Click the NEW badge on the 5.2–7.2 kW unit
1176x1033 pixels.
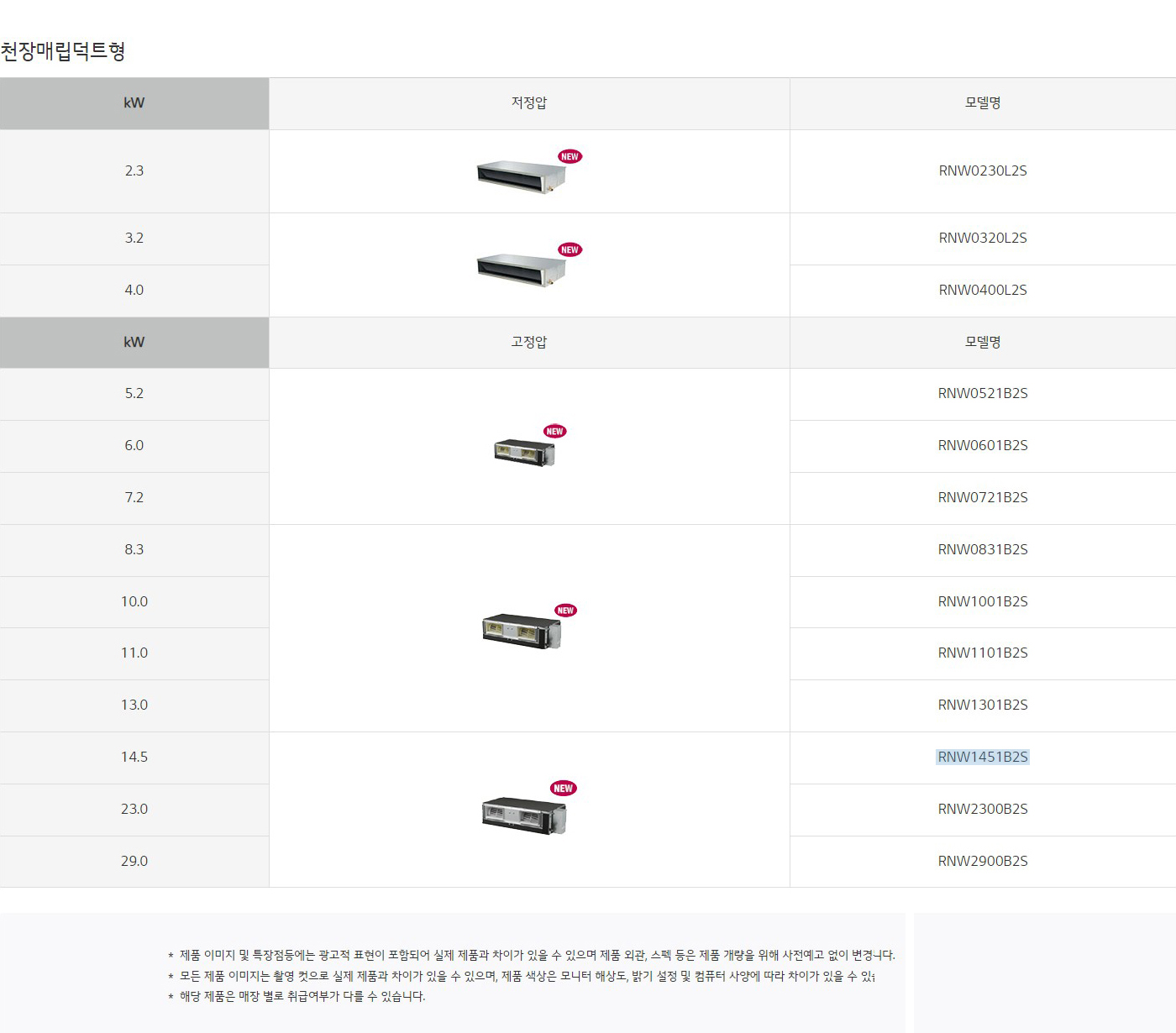coord(555,431)
